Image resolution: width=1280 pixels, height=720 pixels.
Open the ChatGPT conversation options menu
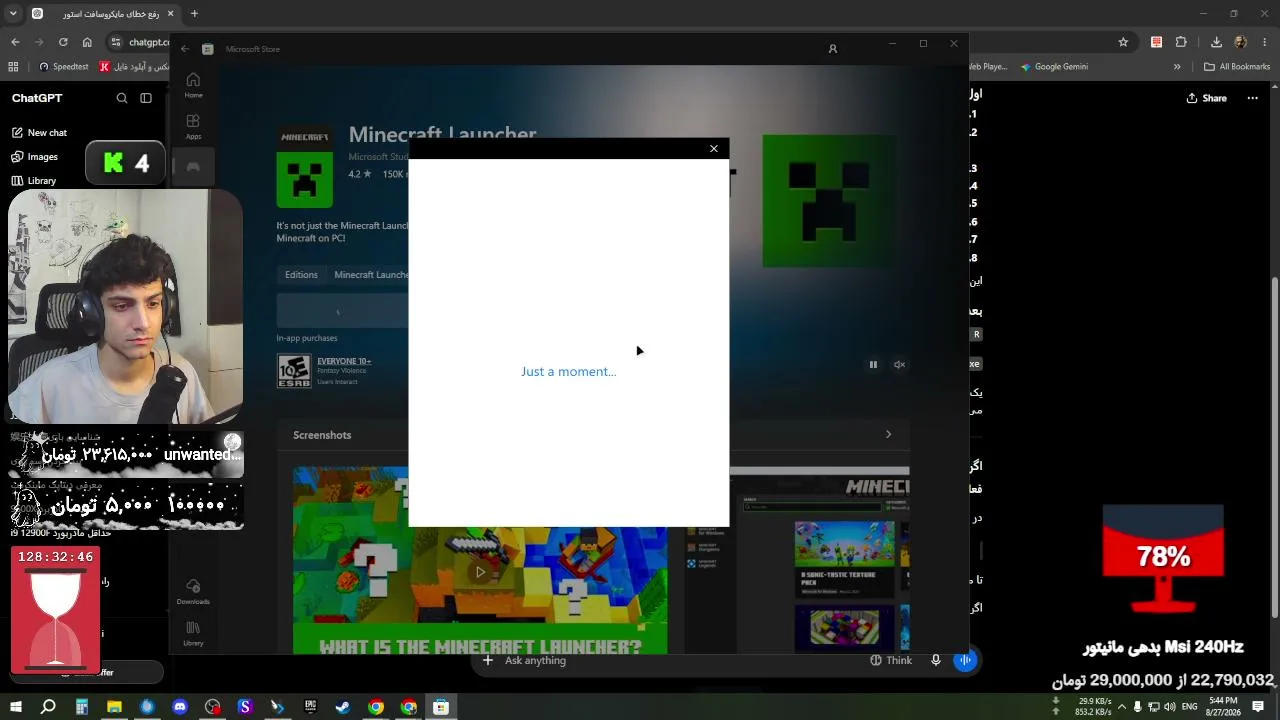tap(1252, 98)
